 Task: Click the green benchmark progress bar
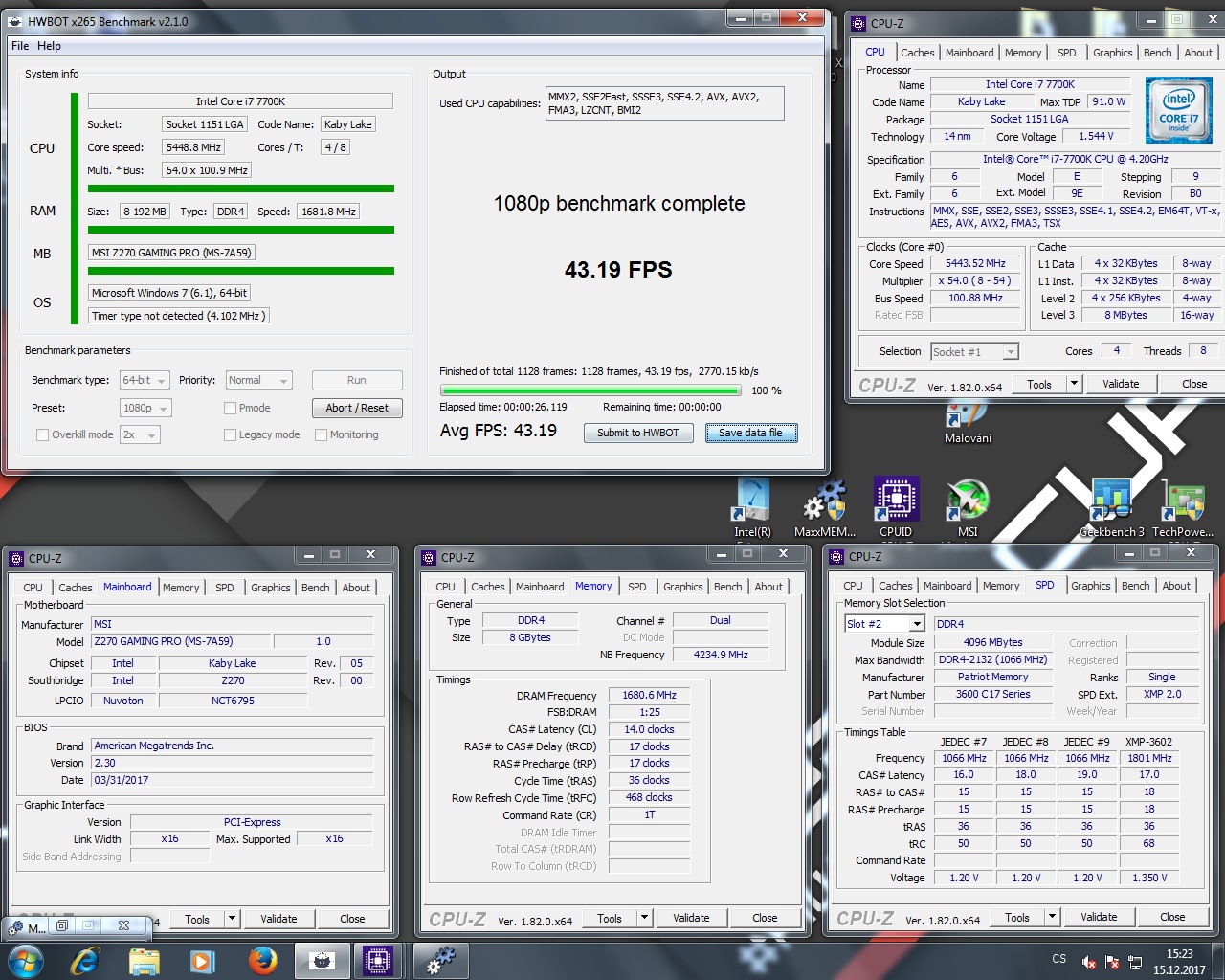[590, 390]
